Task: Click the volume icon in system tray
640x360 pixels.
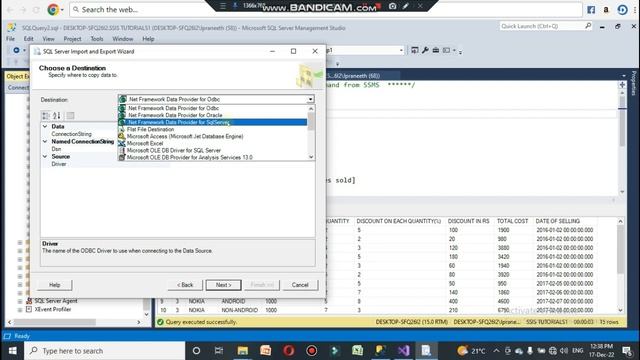Action: pyautogui.click(x=564, y=351)
